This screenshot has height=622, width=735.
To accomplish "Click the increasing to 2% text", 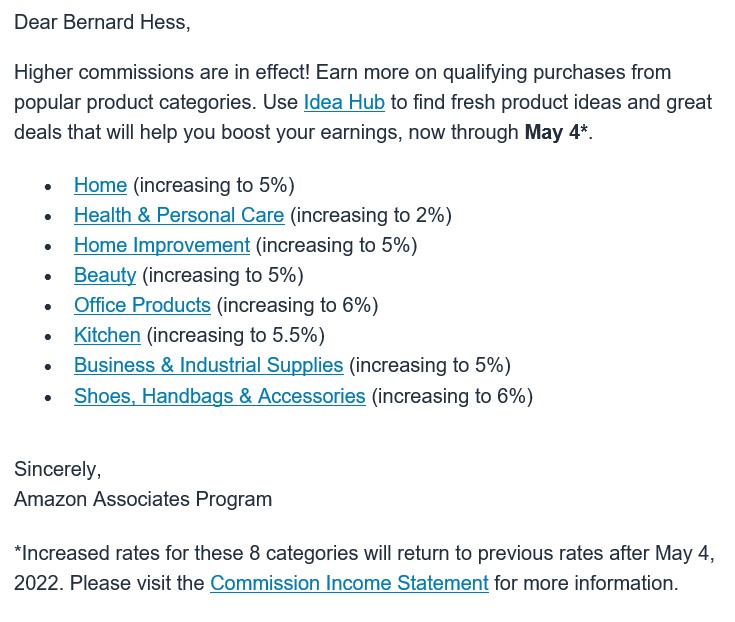I will click(371, 216).
